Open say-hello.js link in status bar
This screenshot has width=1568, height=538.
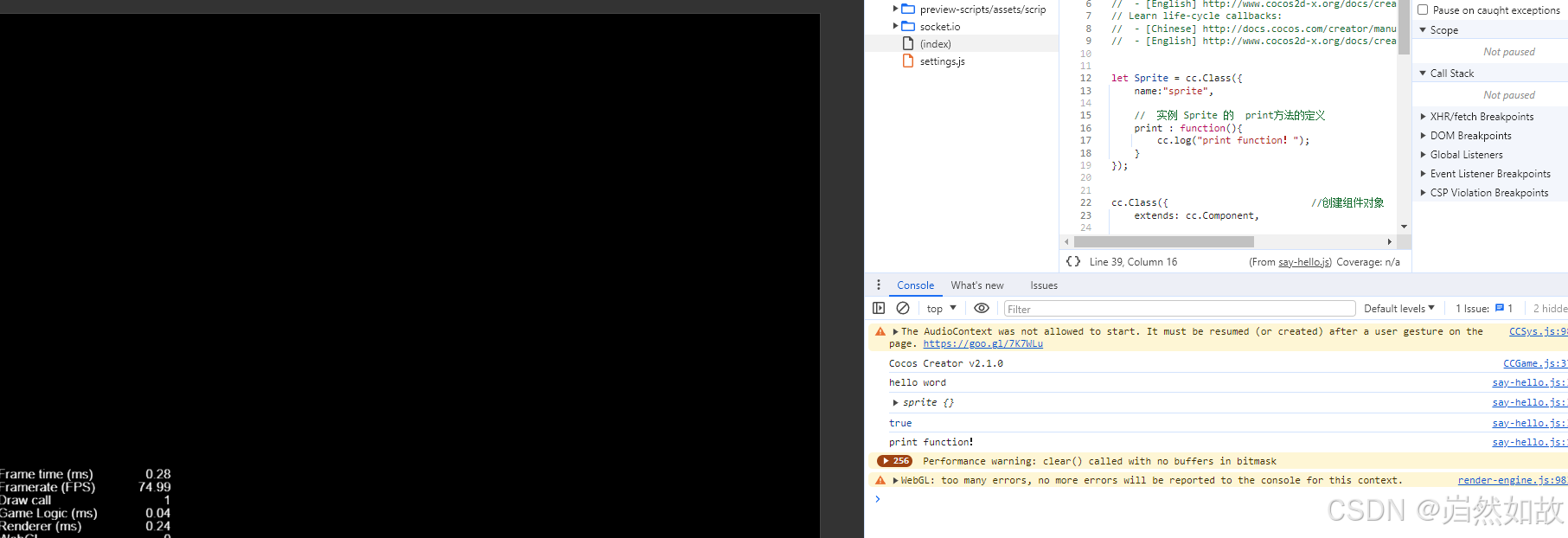tap(1304, 262)
